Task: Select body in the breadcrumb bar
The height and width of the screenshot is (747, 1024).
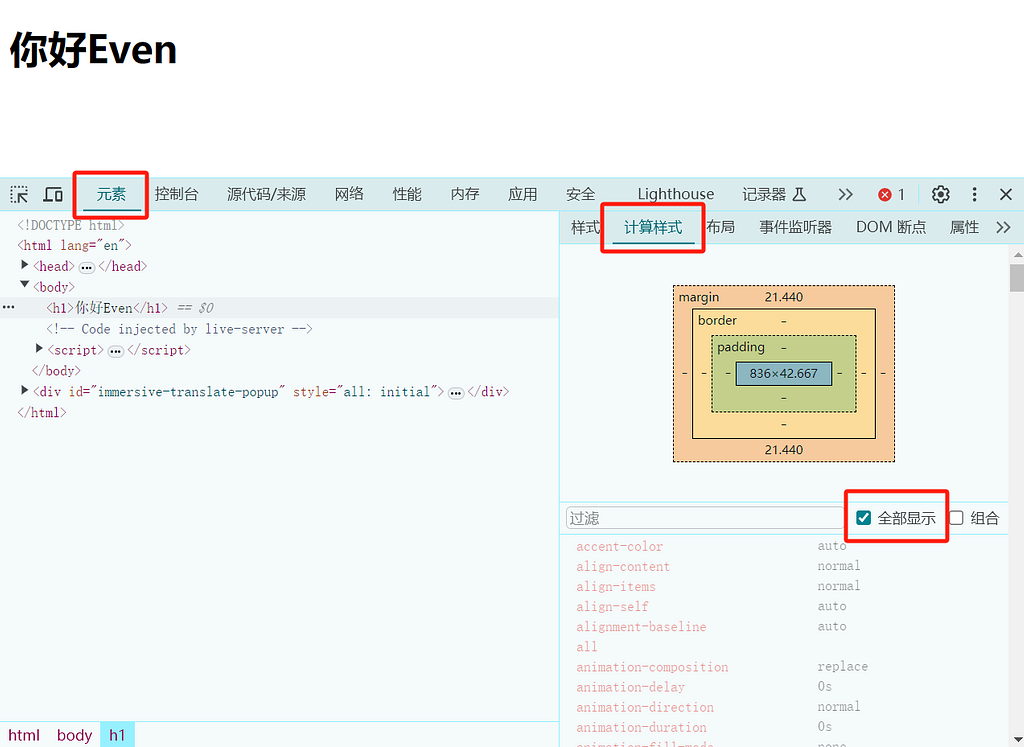Action: pyautogui.click(x=74, y=735)
